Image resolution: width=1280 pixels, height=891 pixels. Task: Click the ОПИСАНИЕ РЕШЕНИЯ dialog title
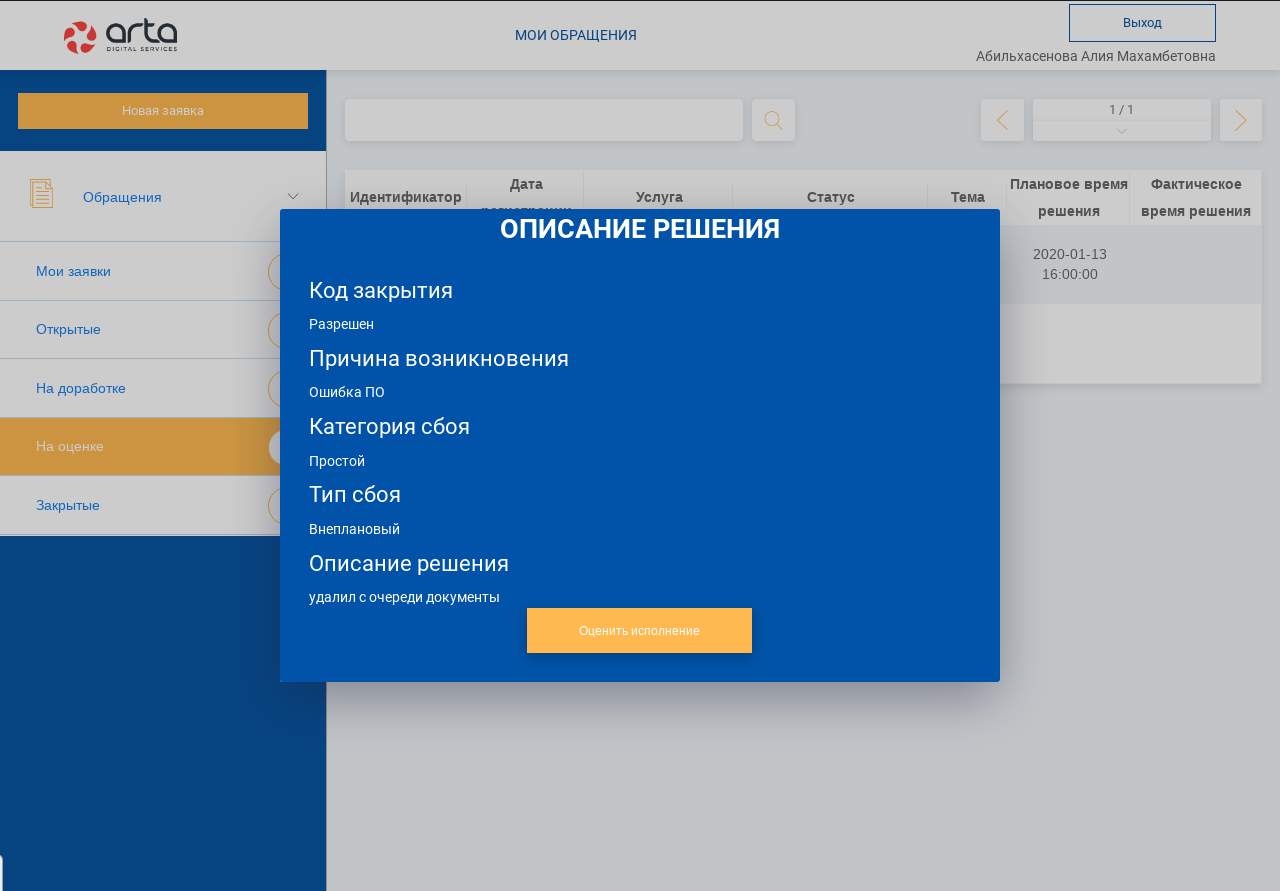(640, 229)
